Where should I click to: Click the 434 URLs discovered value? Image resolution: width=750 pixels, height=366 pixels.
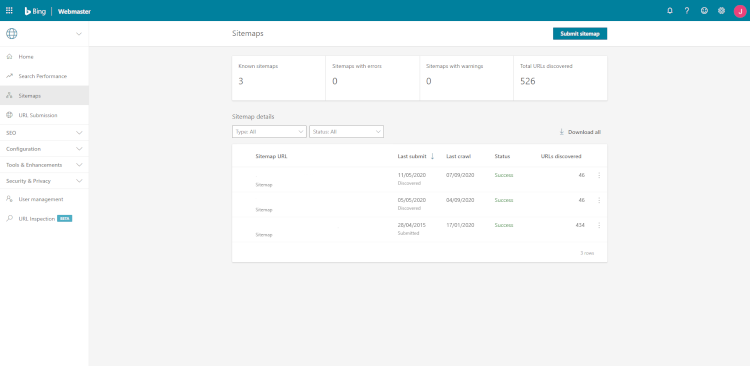coord(580,225)
